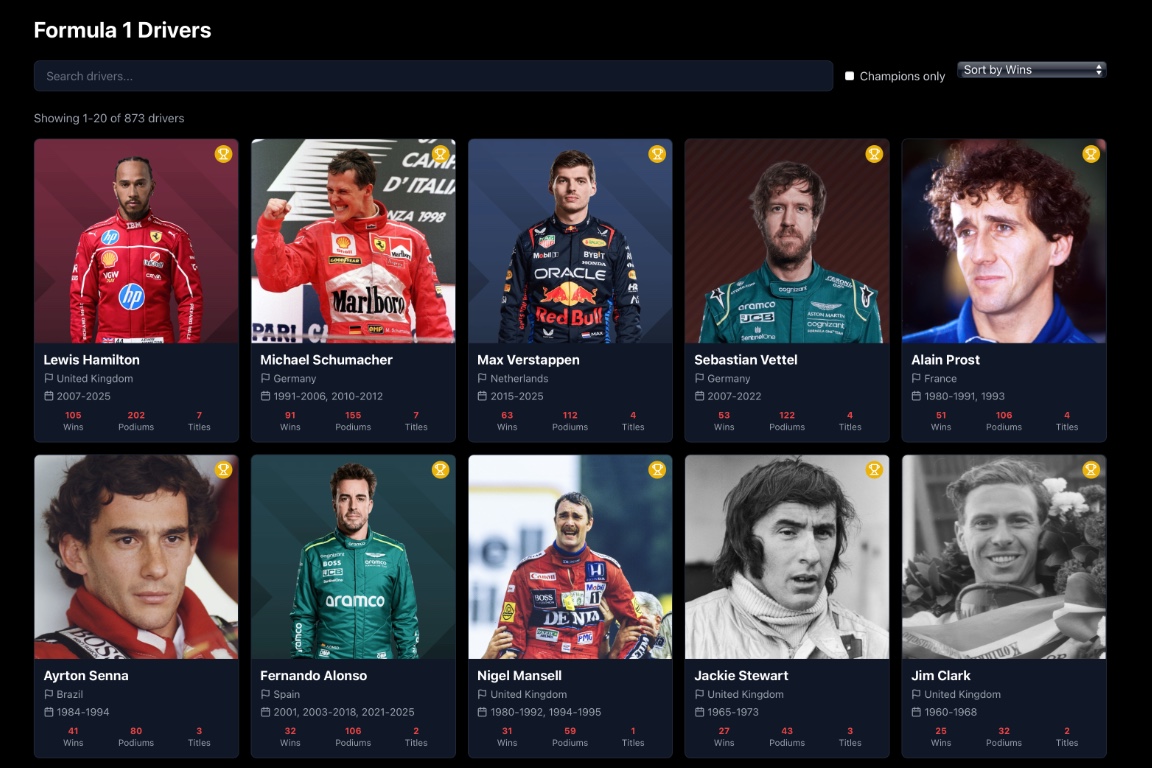Click the trophy badge on Jim Clark's card
The image size is (1152, 768).
(x=1090, y=469)
